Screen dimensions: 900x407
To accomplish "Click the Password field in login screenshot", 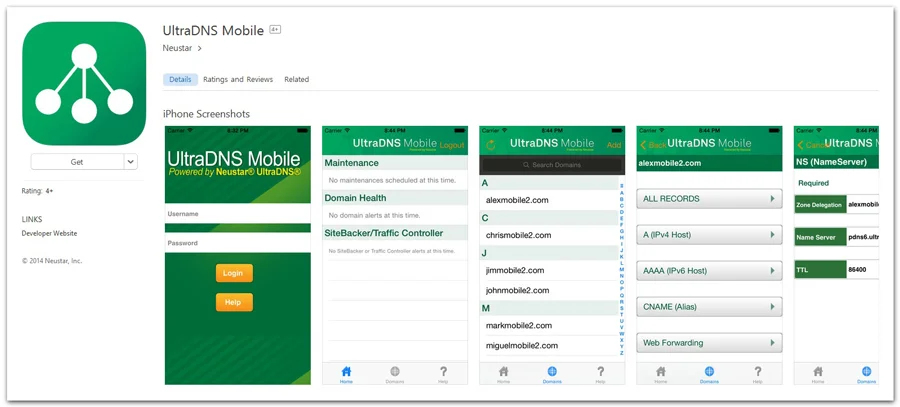I will [238, 243].
